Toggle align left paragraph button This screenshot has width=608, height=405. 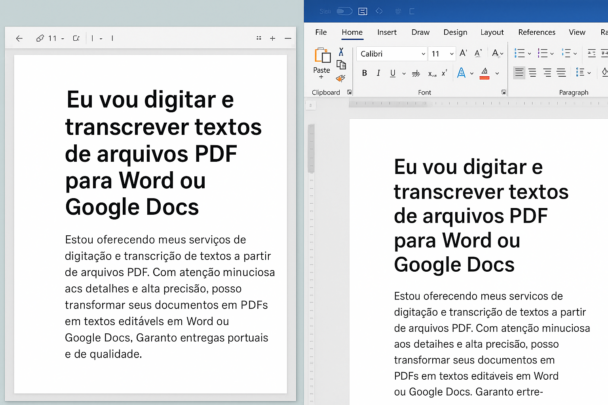(519, 73)
